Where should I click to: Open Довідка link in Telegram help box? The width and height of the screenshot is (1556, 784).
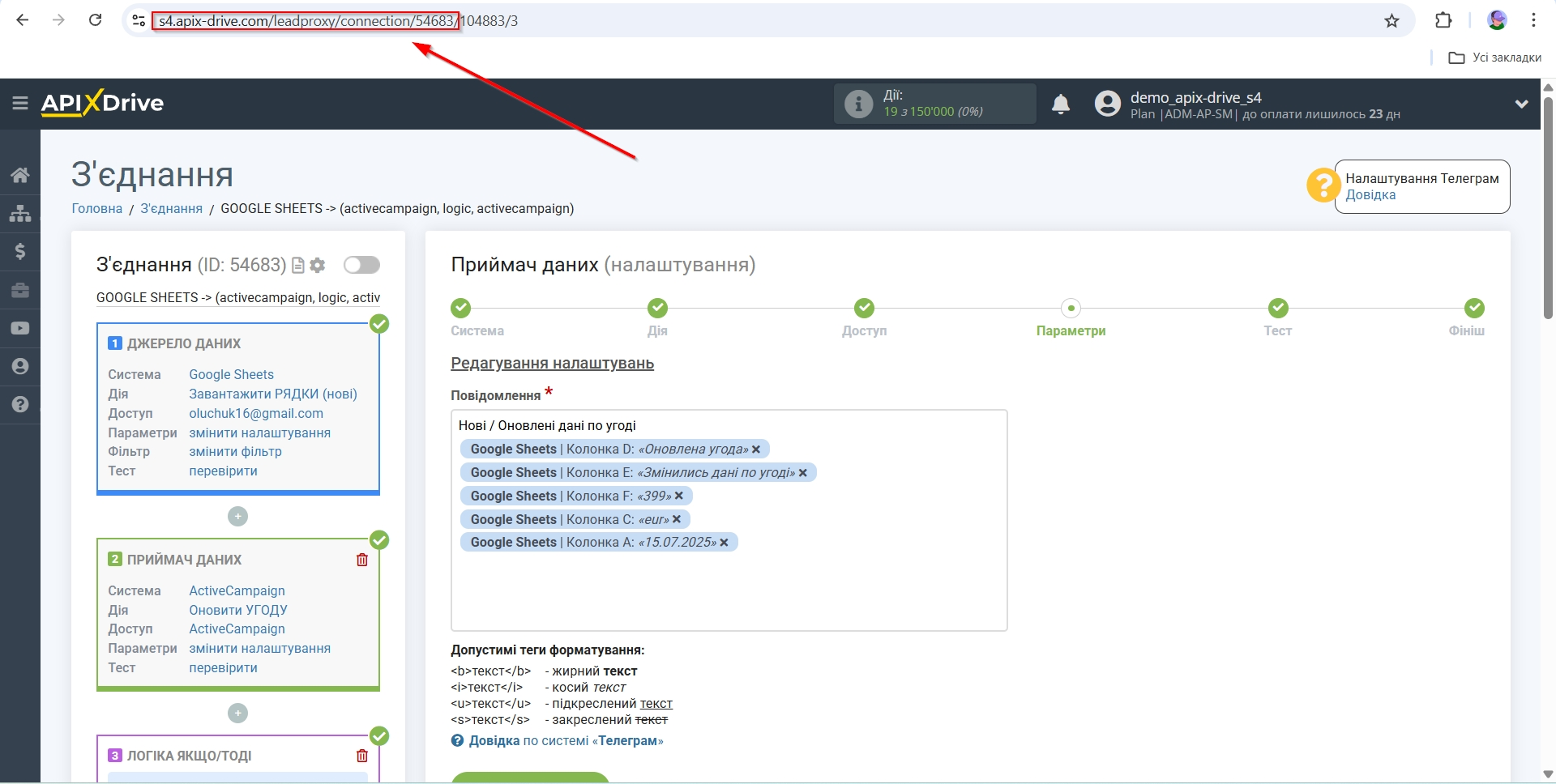(1370, 195)
